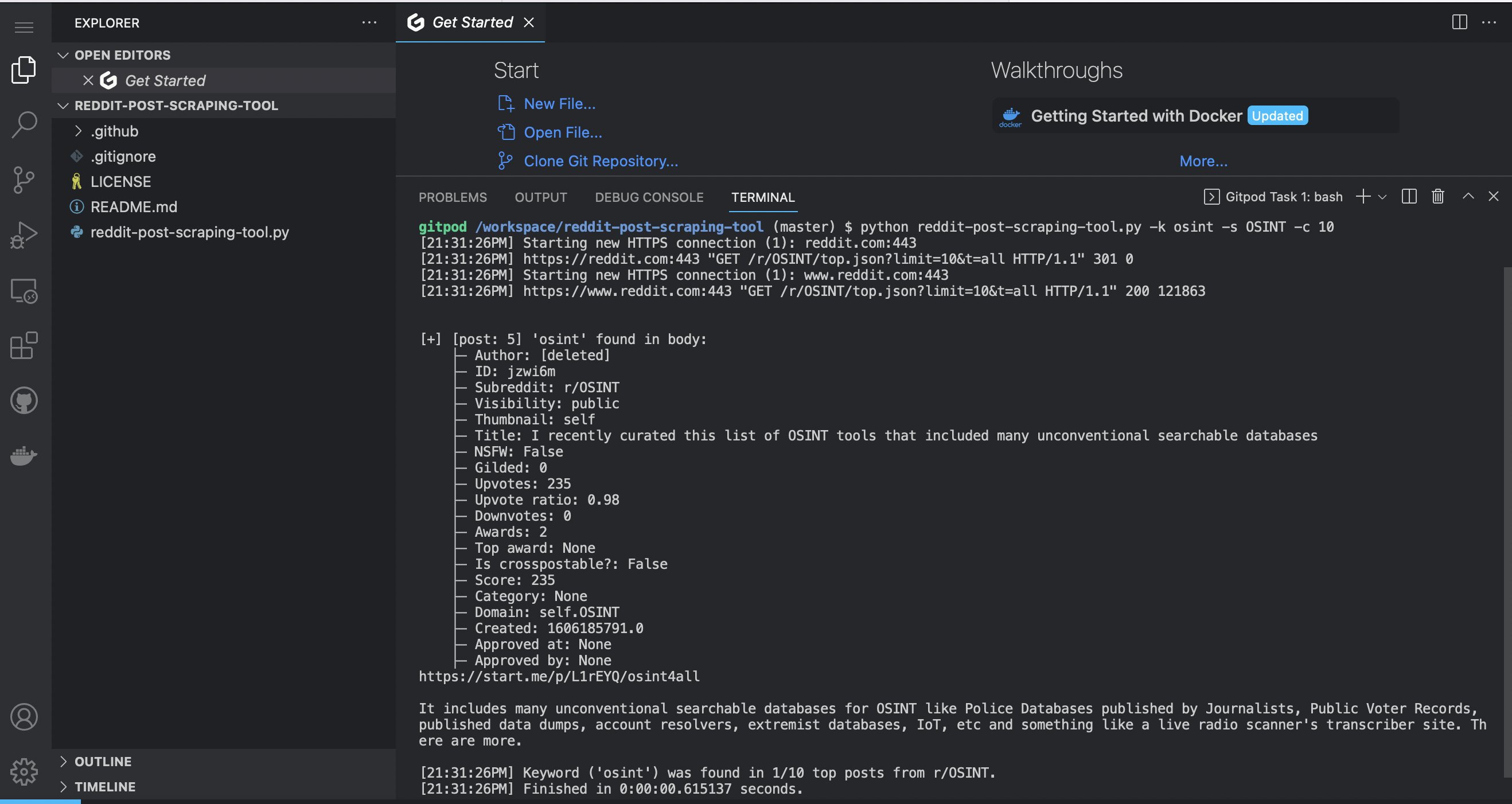The image size is (1512, 804).
Task: Click the 'Is crosspostable?: False' terminal line
Action: (x=571, y=564)
